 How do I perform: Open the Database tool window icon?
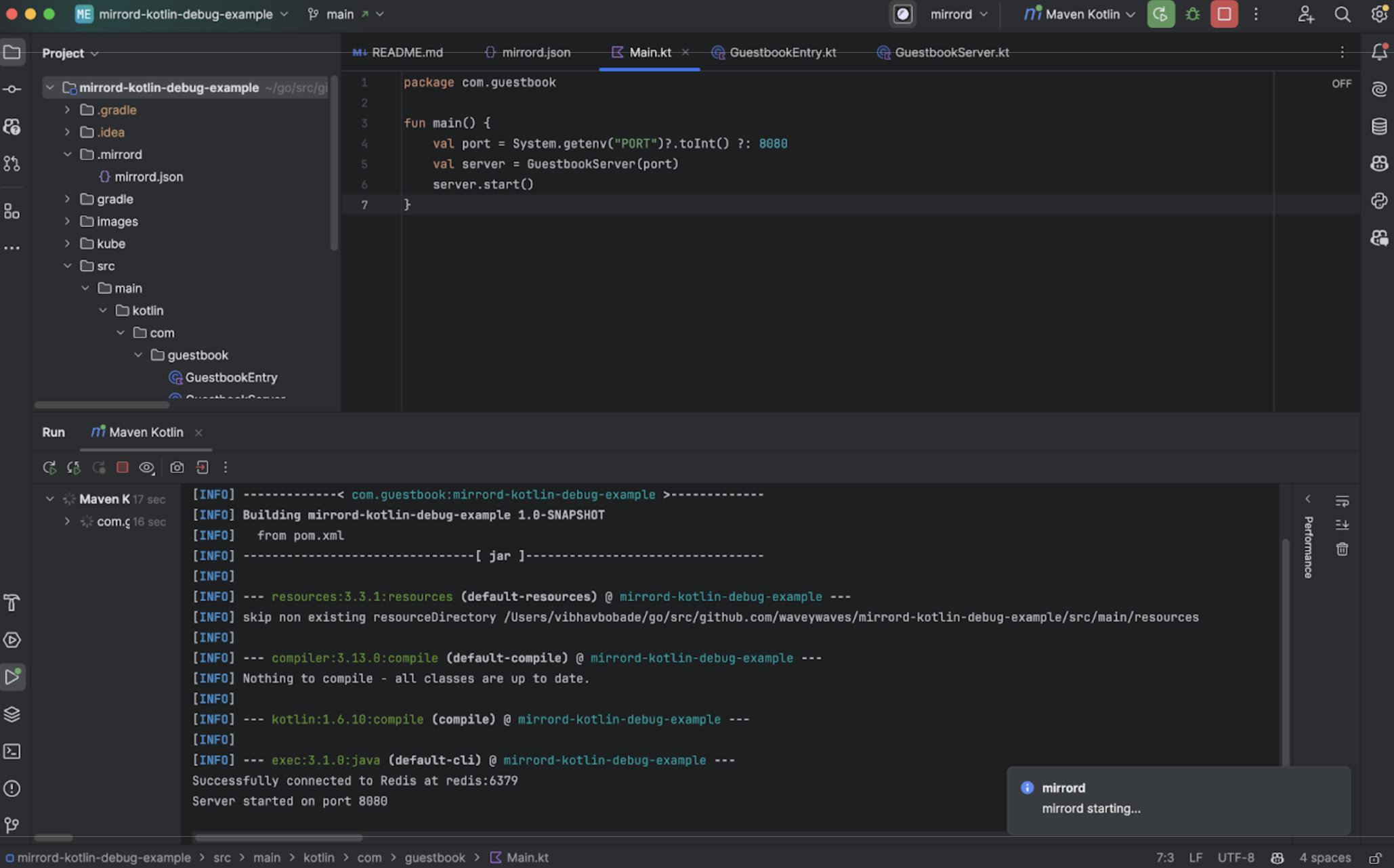pyautogui.click(x=1379, y=126)
